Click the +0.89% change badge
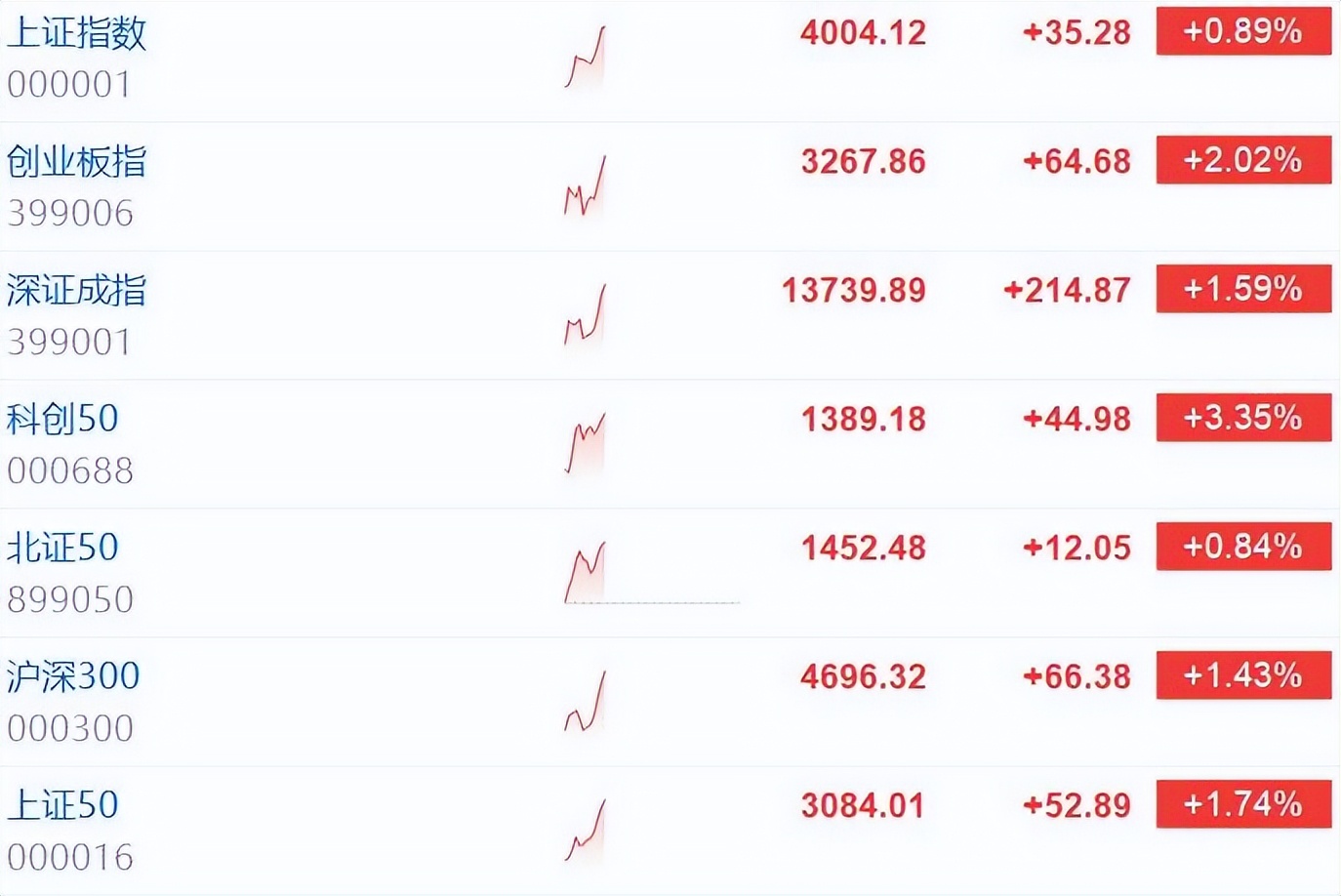Screen dimensions: 1341x896 [x=1243, y=32]
